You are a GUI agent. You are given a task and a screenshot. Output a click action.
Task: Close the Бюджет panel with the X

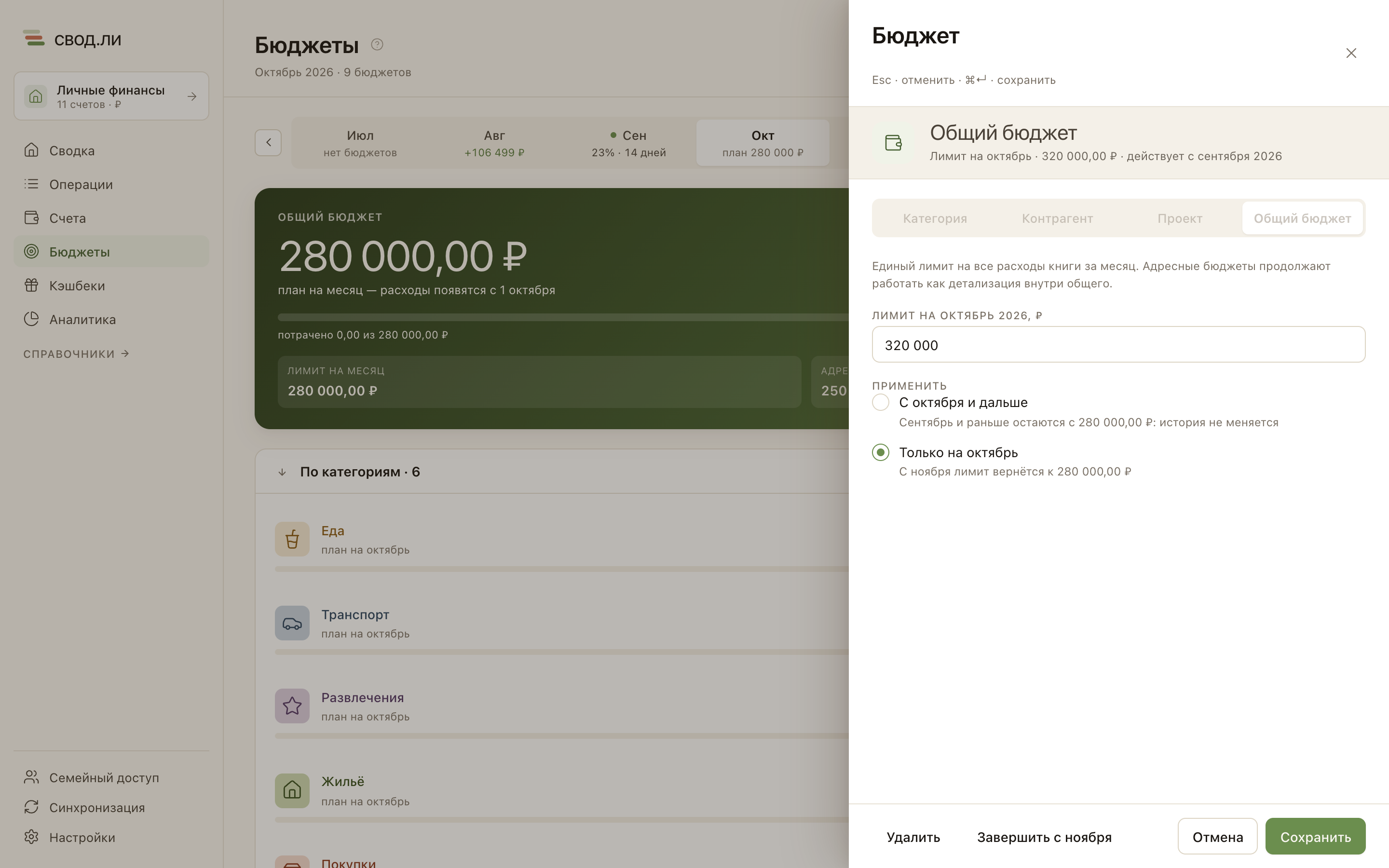[1351, 54]
